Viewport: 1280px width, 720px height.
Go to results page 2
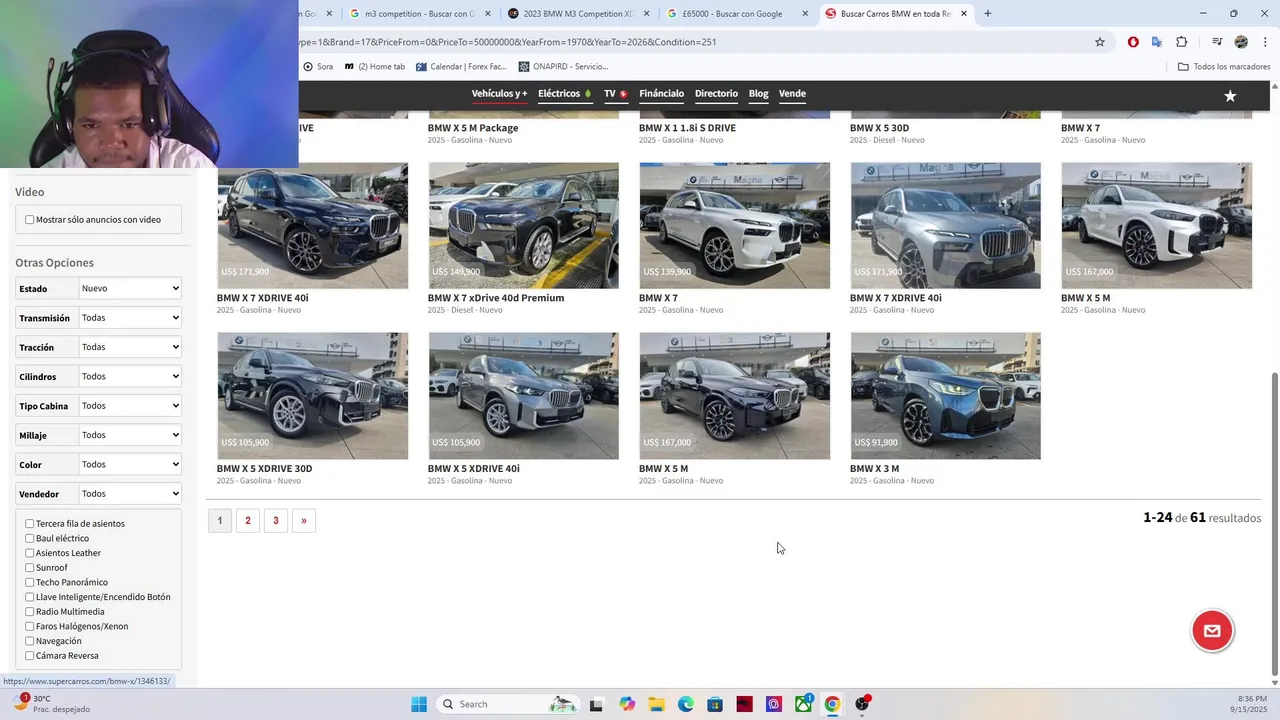[248, 520]
